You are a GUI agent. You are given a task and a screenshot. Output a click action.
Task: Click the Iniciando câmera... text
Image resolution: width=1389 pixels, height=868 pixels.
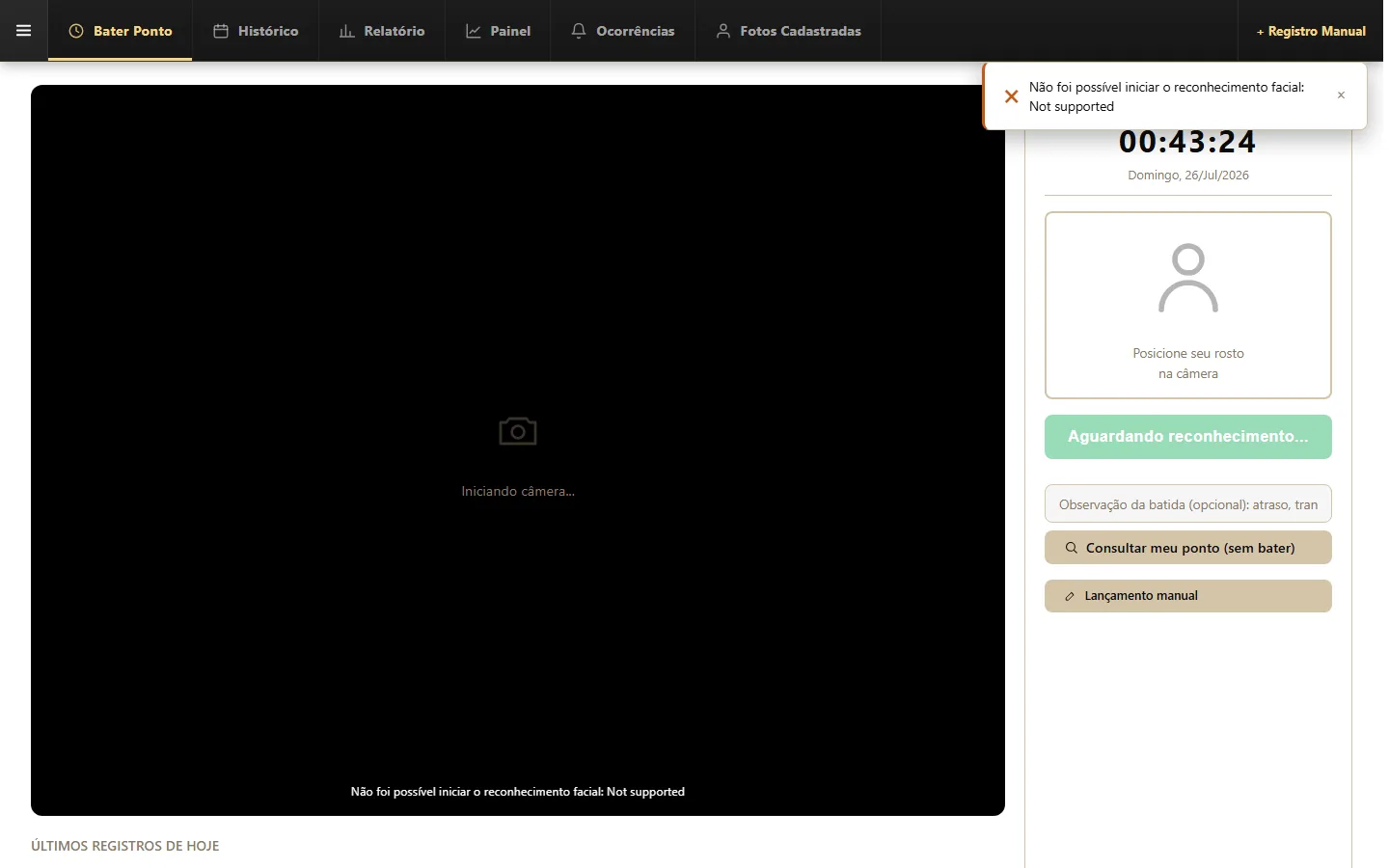click(518, 491)
